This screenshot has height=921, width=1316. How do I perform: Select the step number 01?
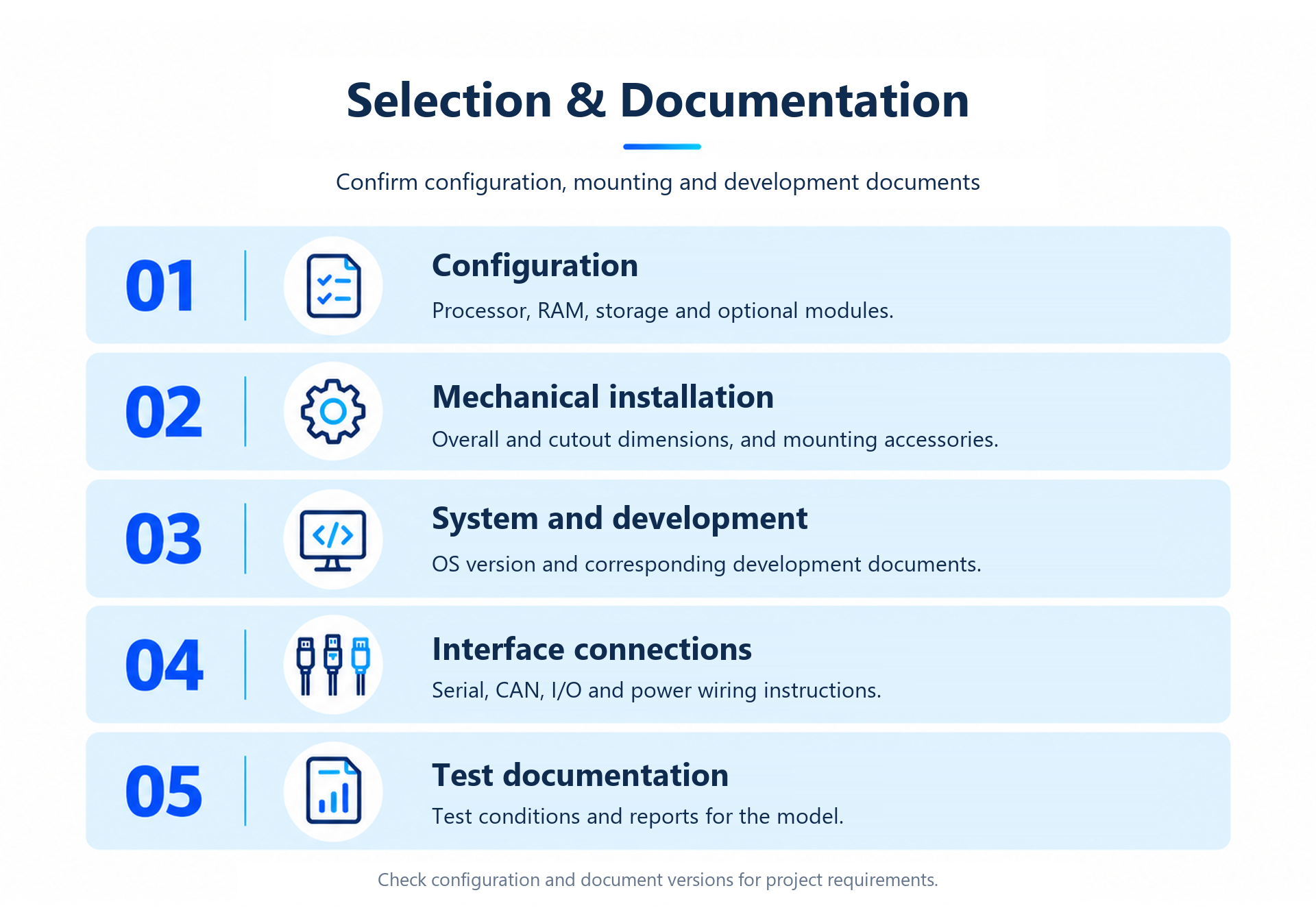click(x=160, y=286)
